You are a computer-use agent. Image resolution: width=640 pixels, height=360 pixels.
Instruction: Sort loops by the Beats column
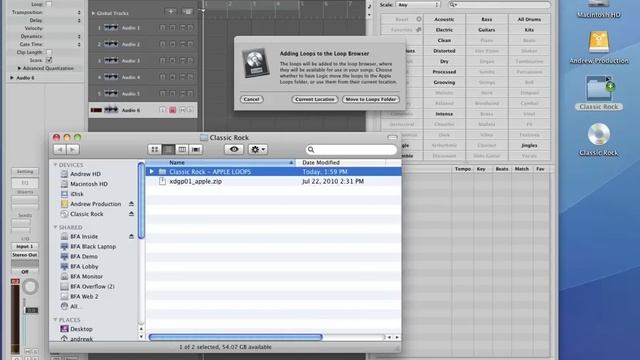click(x=502, y=169)
